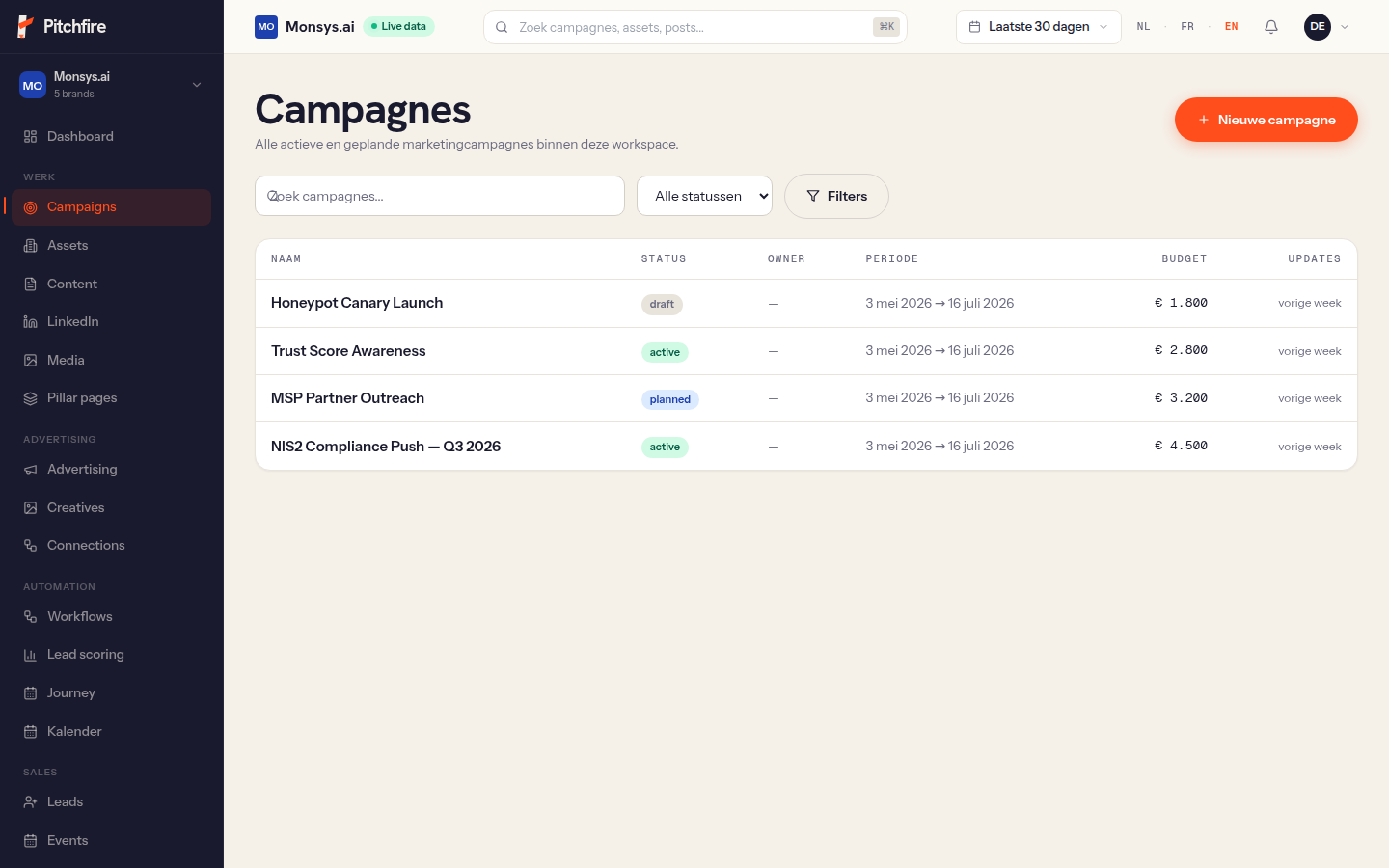Open the Filters button
The width and height of the screenshot is (1389, 868).
[x=836, y=196]
